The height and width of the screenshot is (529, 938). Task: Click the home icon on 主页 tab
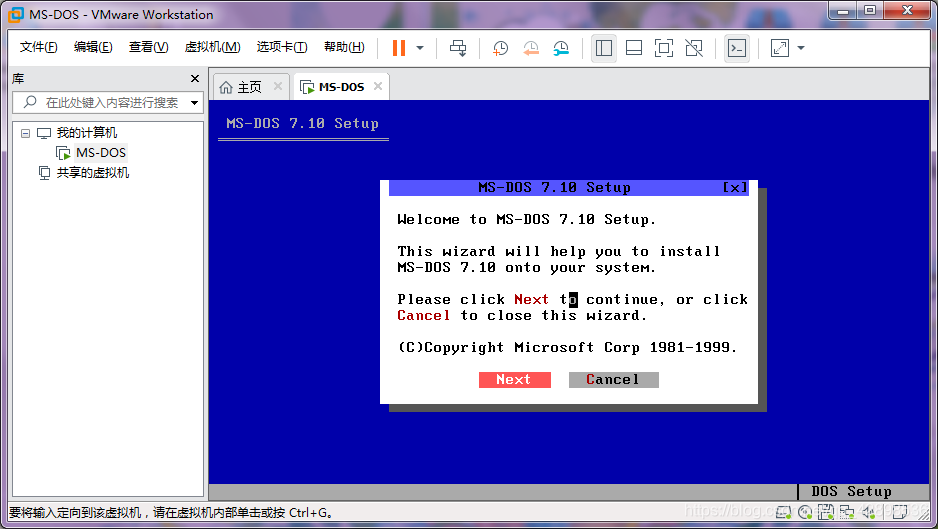(x=226, y=87)
